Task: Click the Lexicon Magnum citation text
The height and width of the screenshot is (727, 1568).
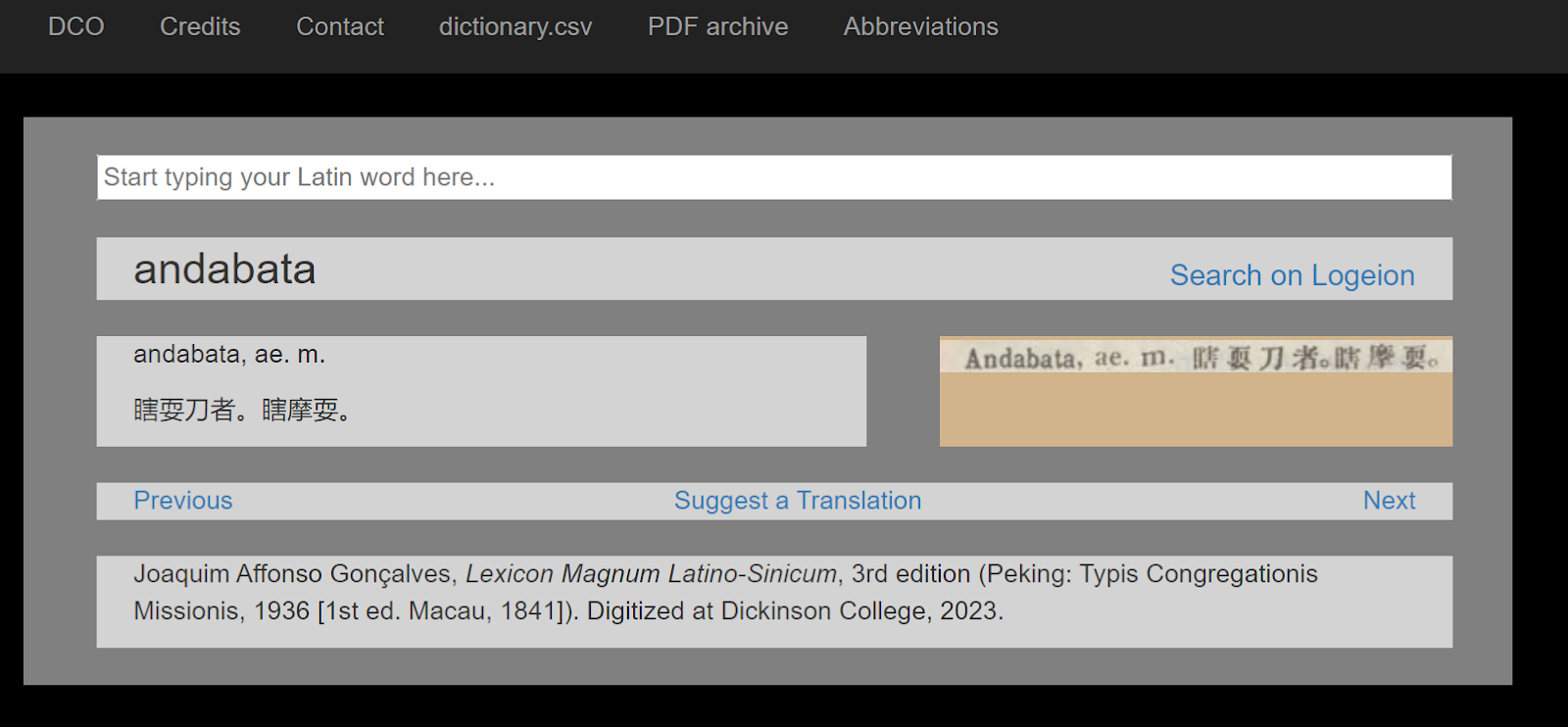Action: coord(652,574)
